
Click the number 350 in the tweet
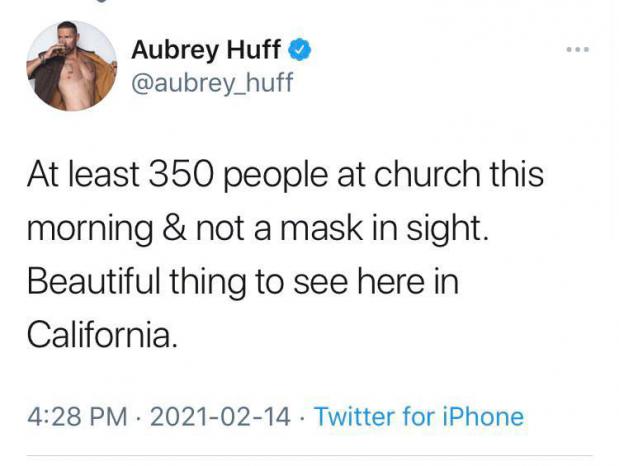pos(182,174)
